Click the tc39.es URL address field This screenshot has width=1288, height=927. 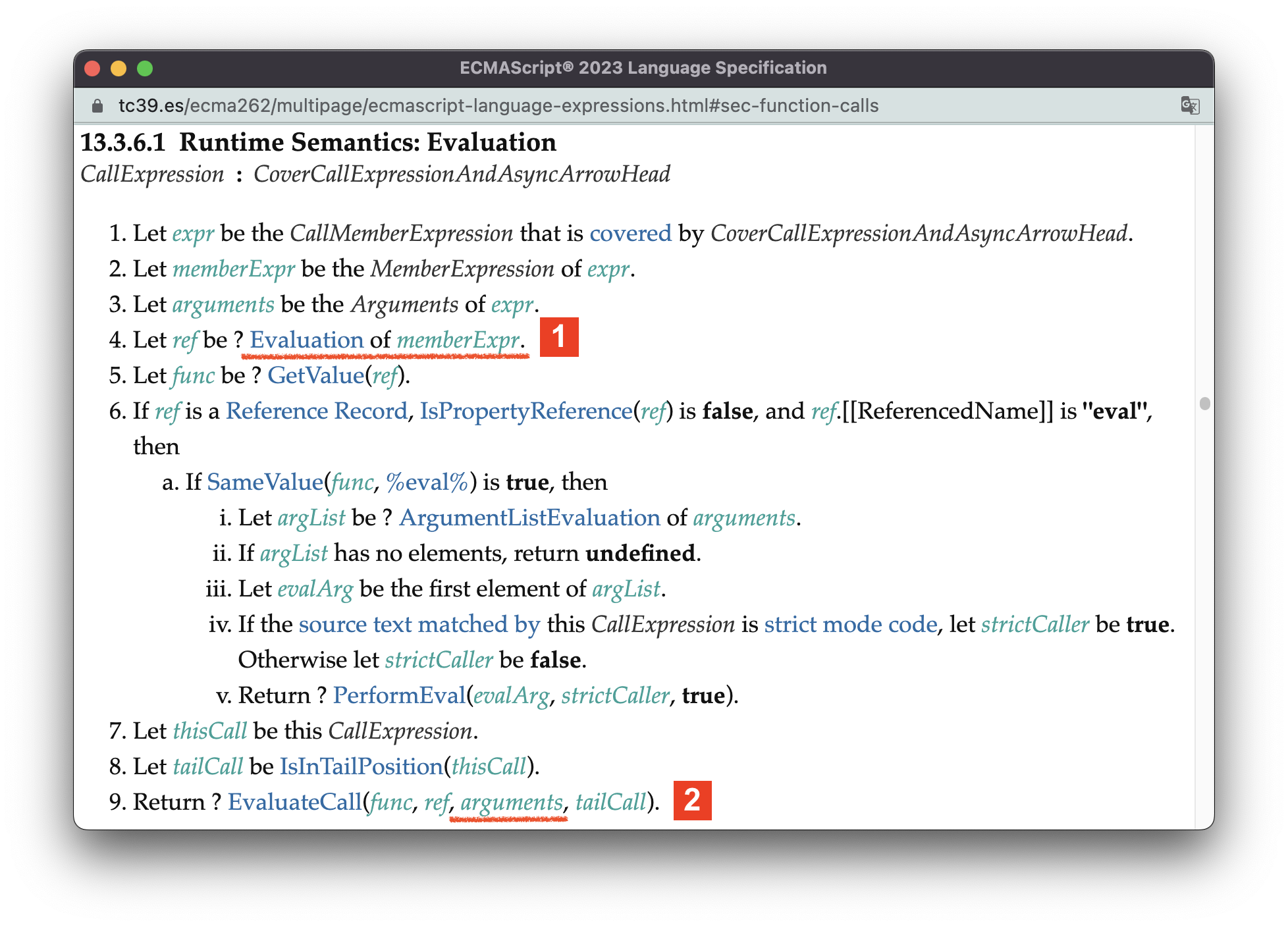point(498,106)
